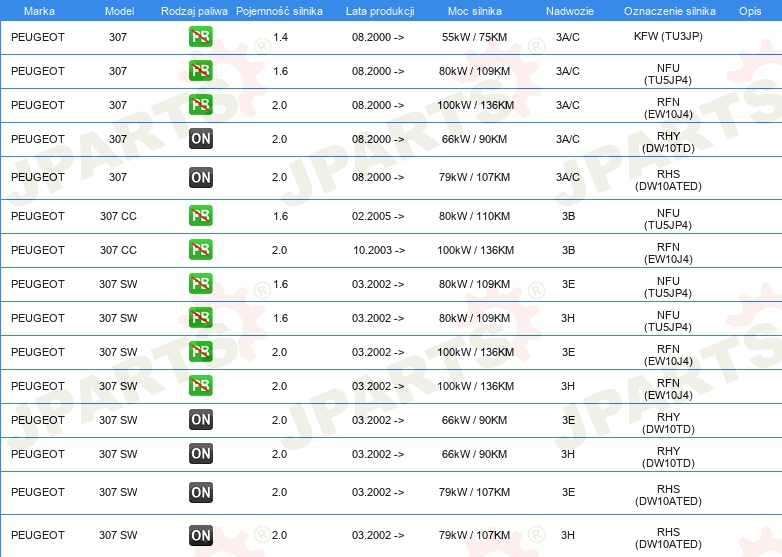Click the Opis column header
Image resolution: width=782 pixels, height=557 pixels.
[750, 11]
